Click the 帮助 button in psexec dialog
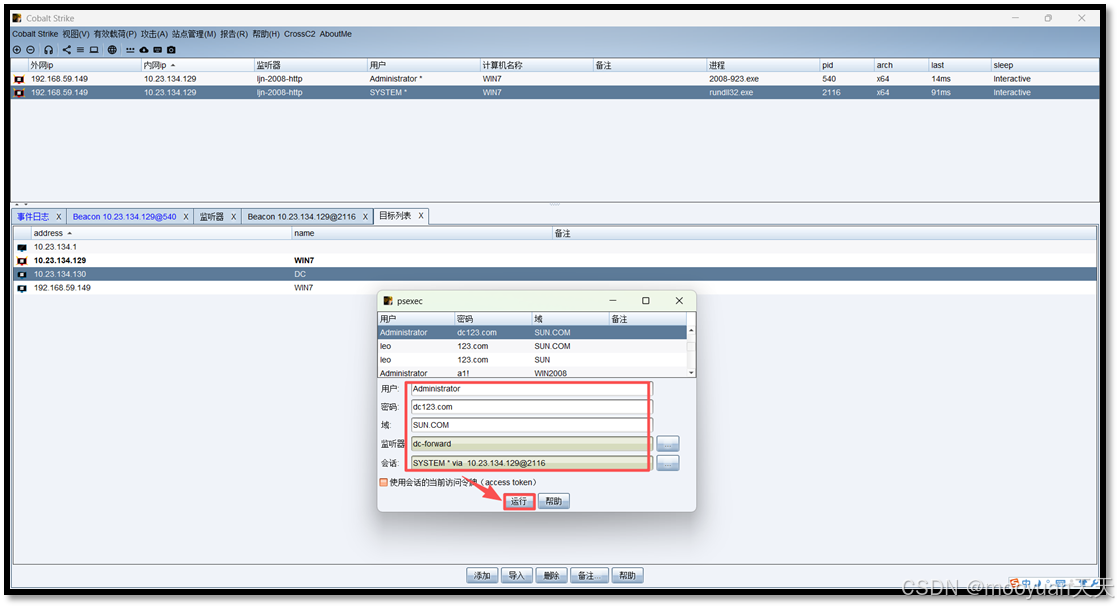 pos(554,502)
